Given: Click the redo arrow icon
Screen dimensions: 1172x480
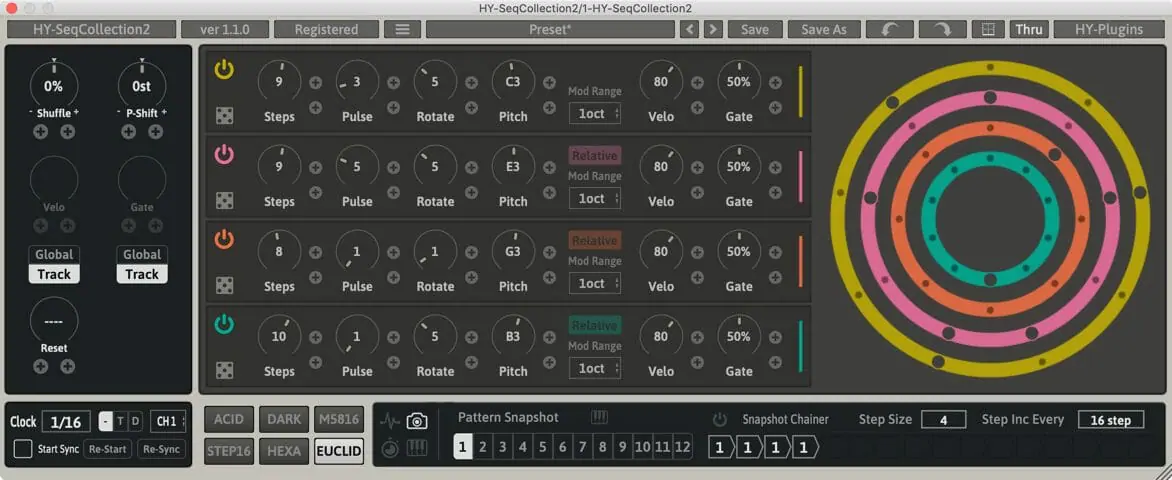Looking at the screenshot, I should (x=941, y=29).
